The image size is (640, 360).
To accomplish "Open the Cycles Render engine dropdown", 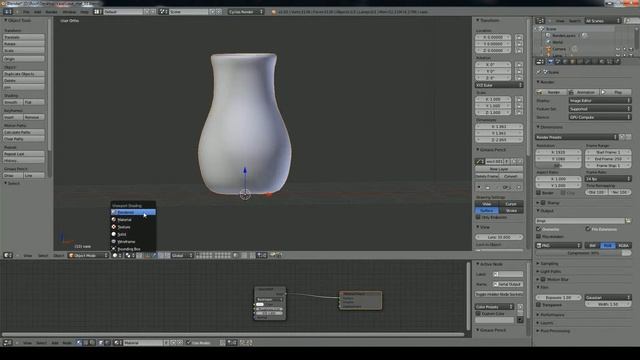I will click(246, 12).
